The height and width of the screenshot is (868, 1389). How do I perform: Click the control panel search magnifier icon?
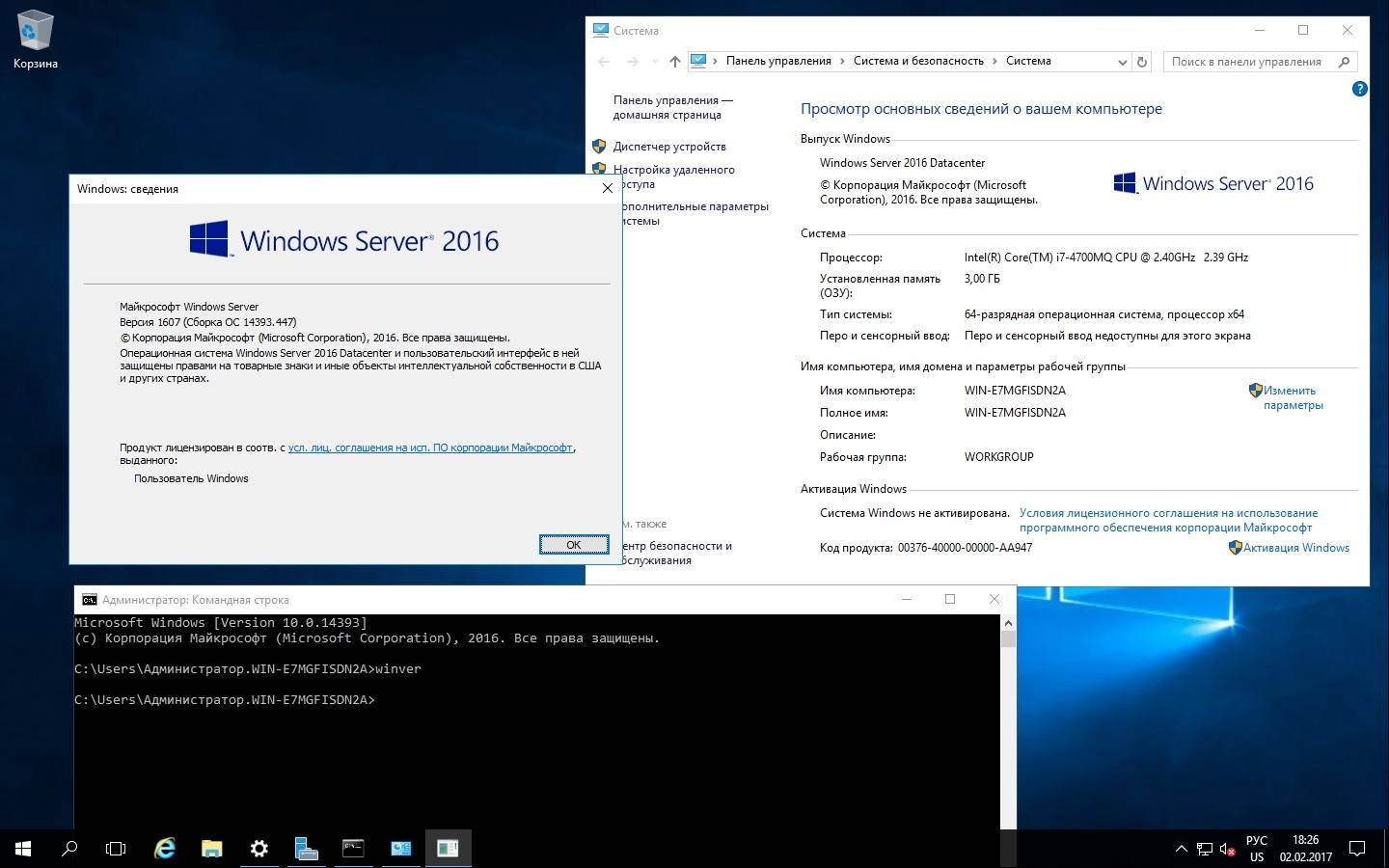pos(1344,62)
